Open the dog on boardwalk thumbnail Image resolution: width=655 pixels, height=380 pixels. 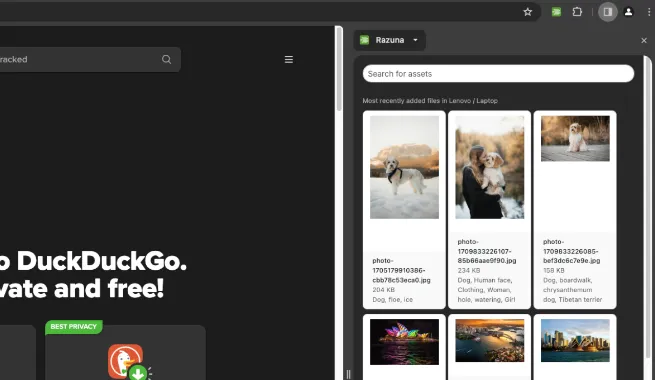575,139
